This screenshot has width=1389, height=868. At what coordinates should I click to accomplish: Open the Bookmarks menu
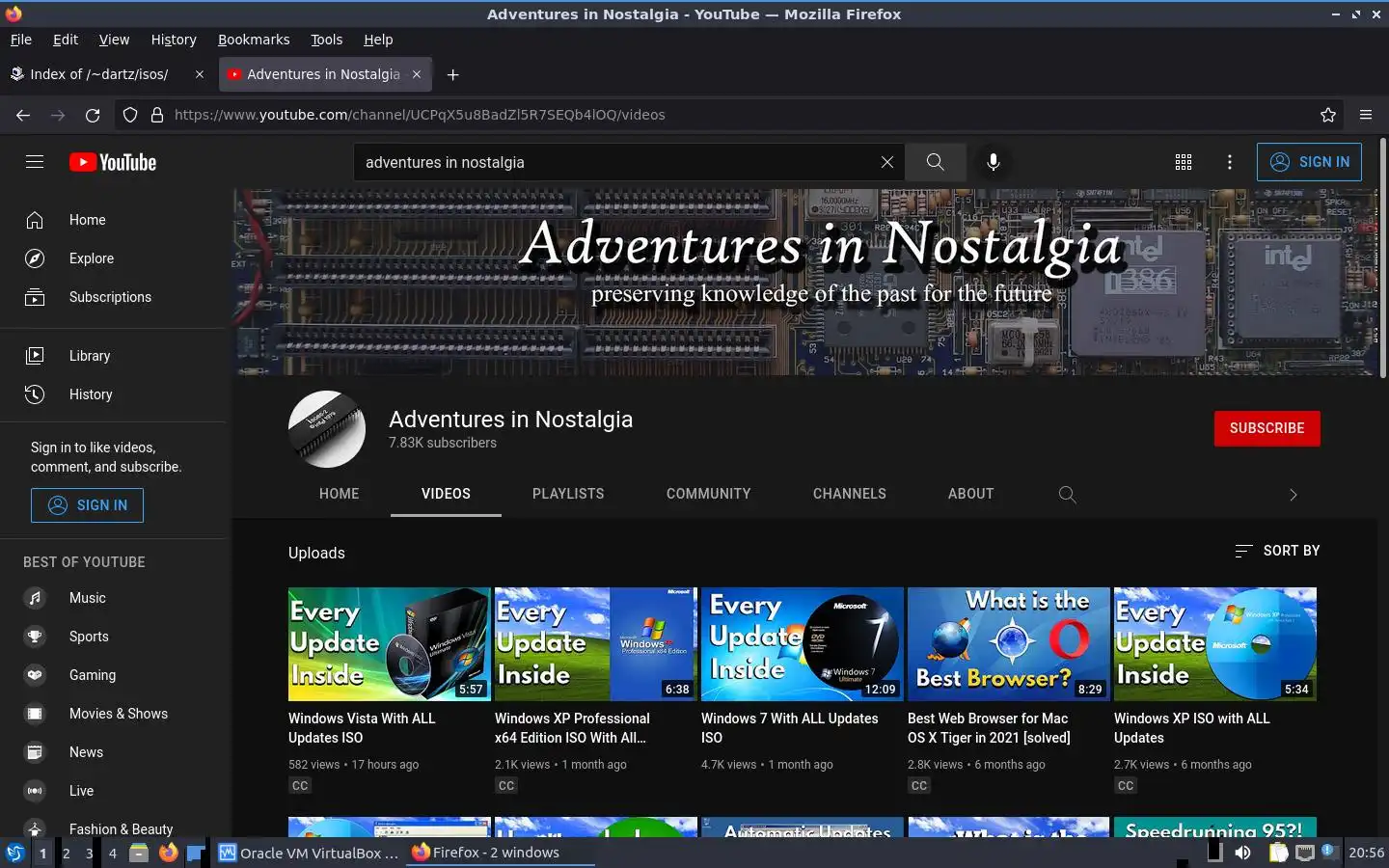click(254, 40)
